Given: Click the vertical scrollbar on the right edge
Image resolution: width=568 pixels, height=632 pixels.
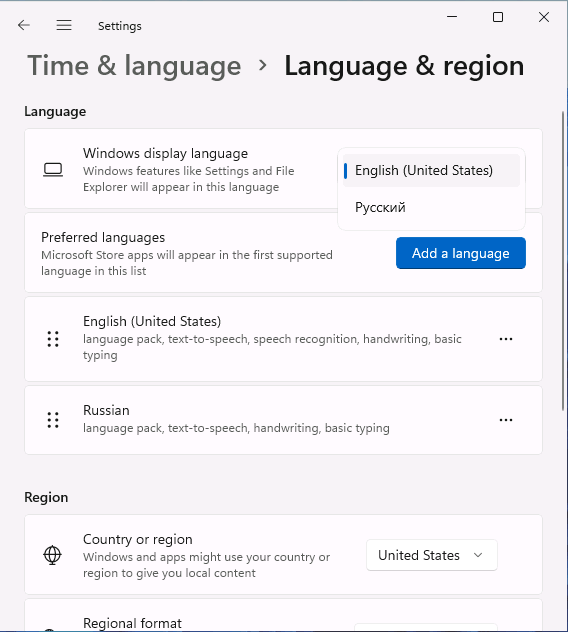Looking at the screenshot, I should tap(563, 260).
